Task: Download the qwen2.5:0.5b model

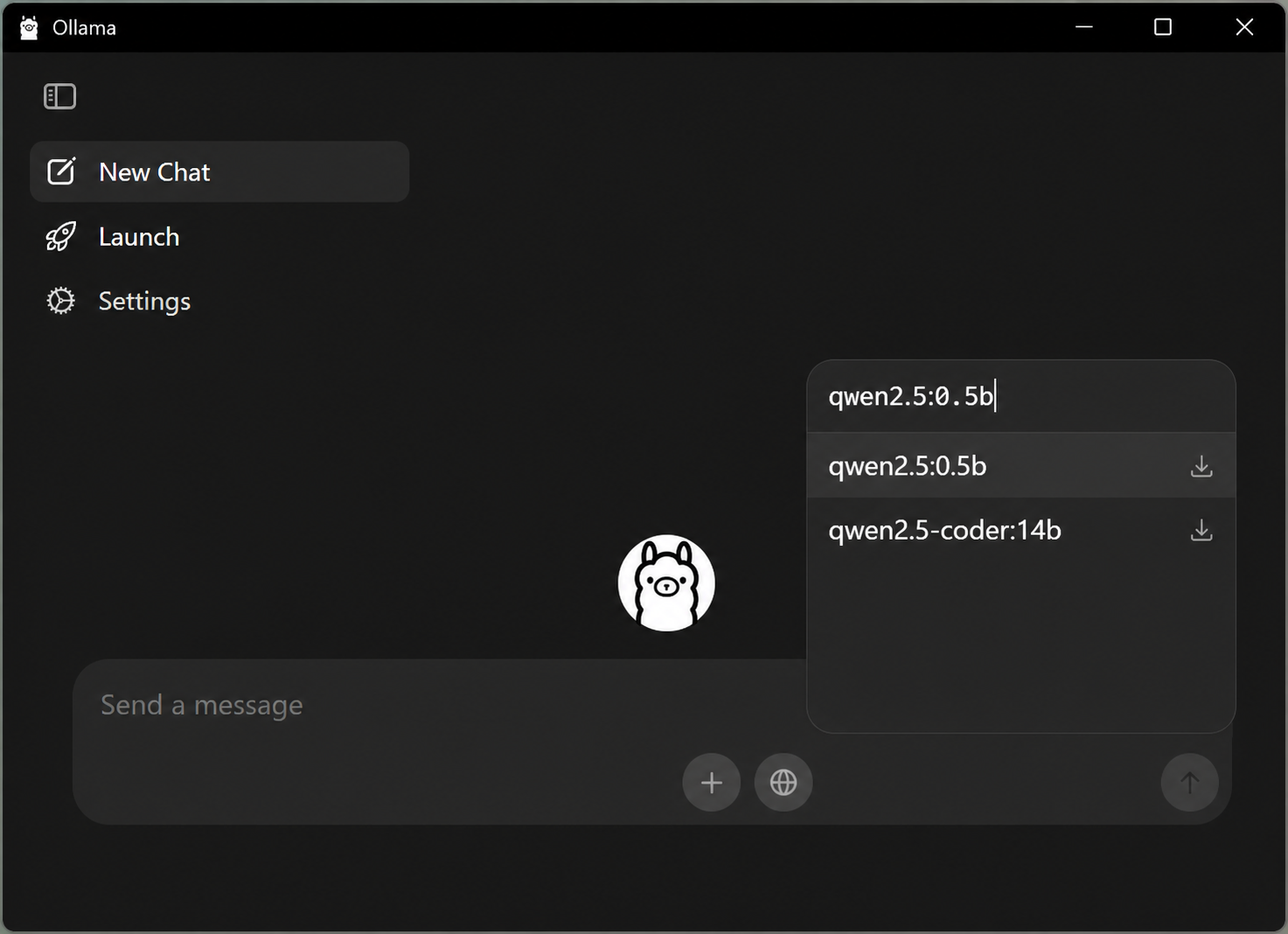Action: 1201,466
